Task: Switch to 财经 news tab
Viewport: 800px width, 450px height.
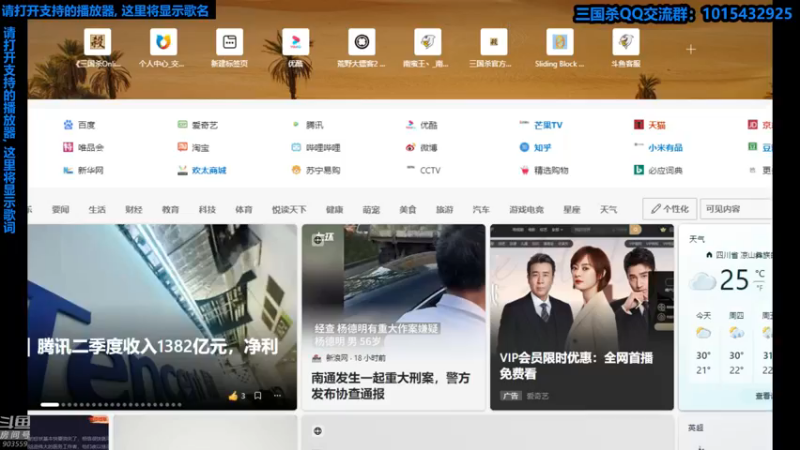Action: (x=134, y=209)
